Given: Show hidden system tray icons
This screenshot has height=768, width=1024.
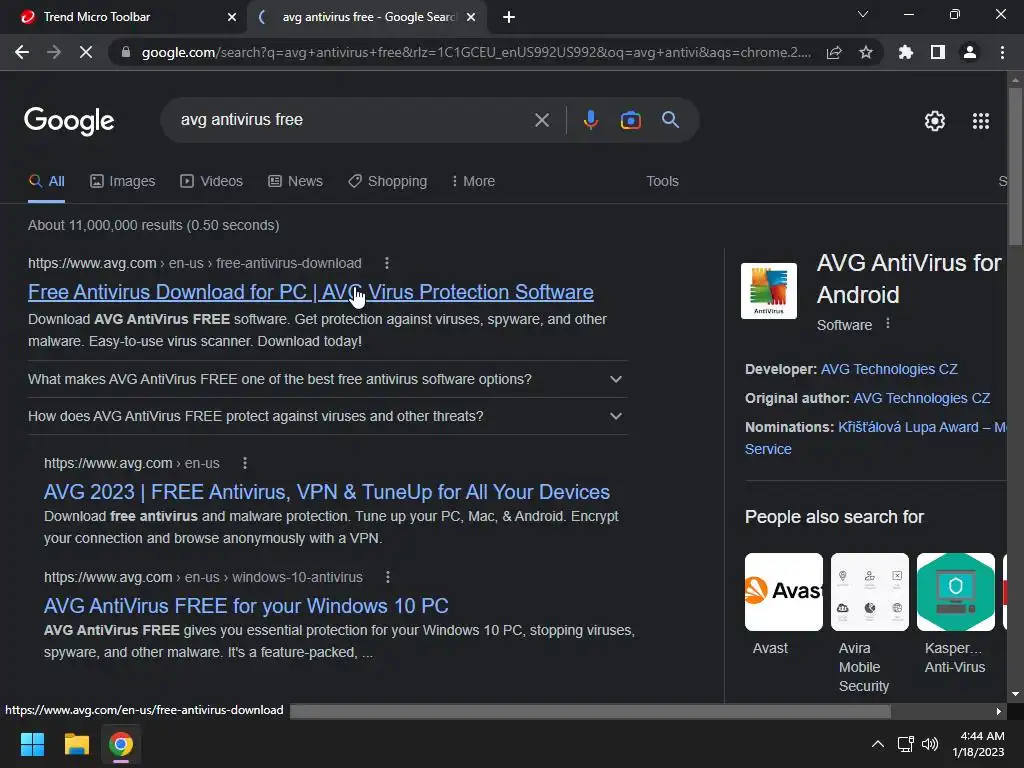Looking at the screenshot, I should 878,744.
